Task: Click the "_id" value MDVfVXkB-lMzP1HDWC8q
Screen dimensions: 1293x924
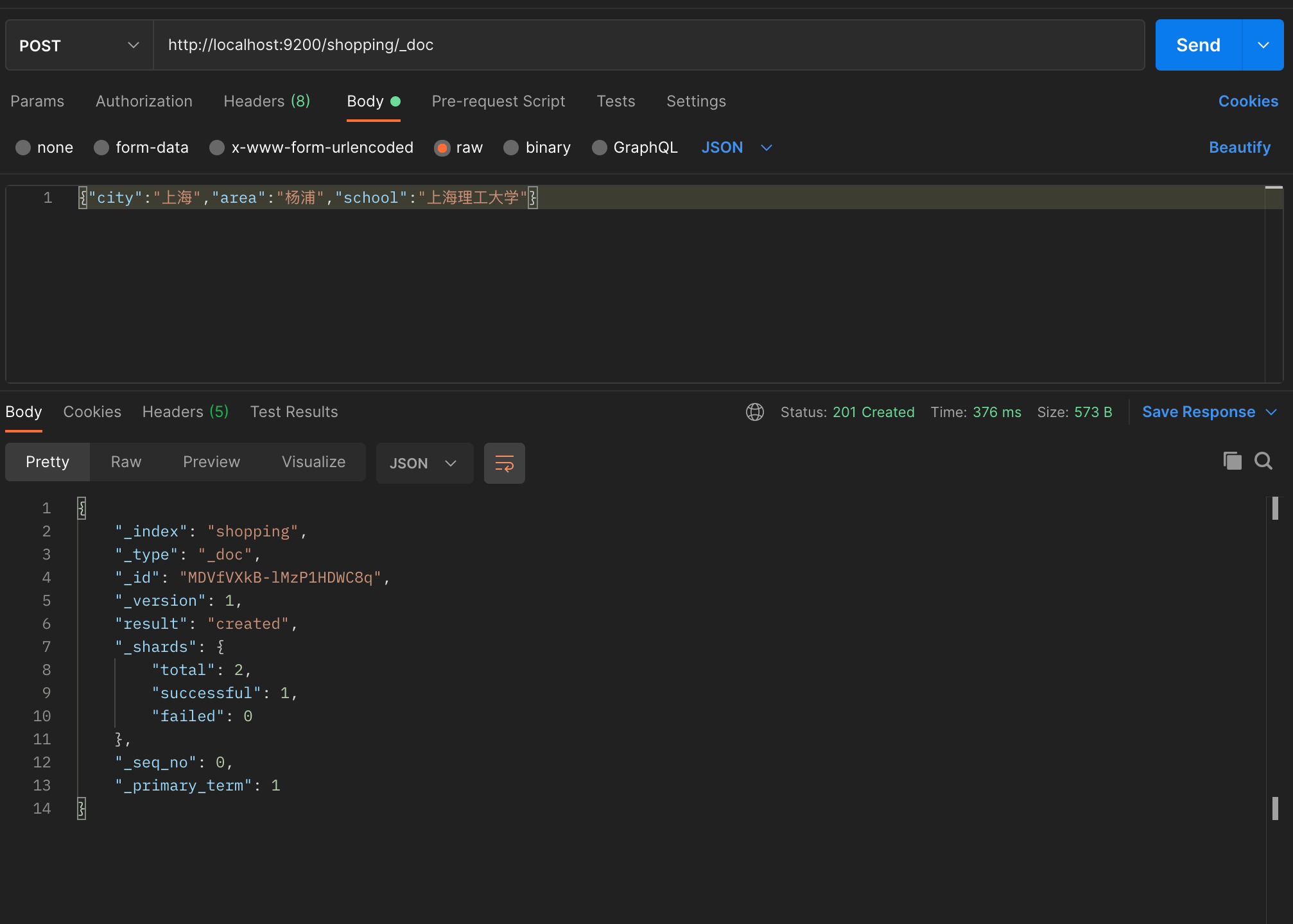Action: point(280,577)
